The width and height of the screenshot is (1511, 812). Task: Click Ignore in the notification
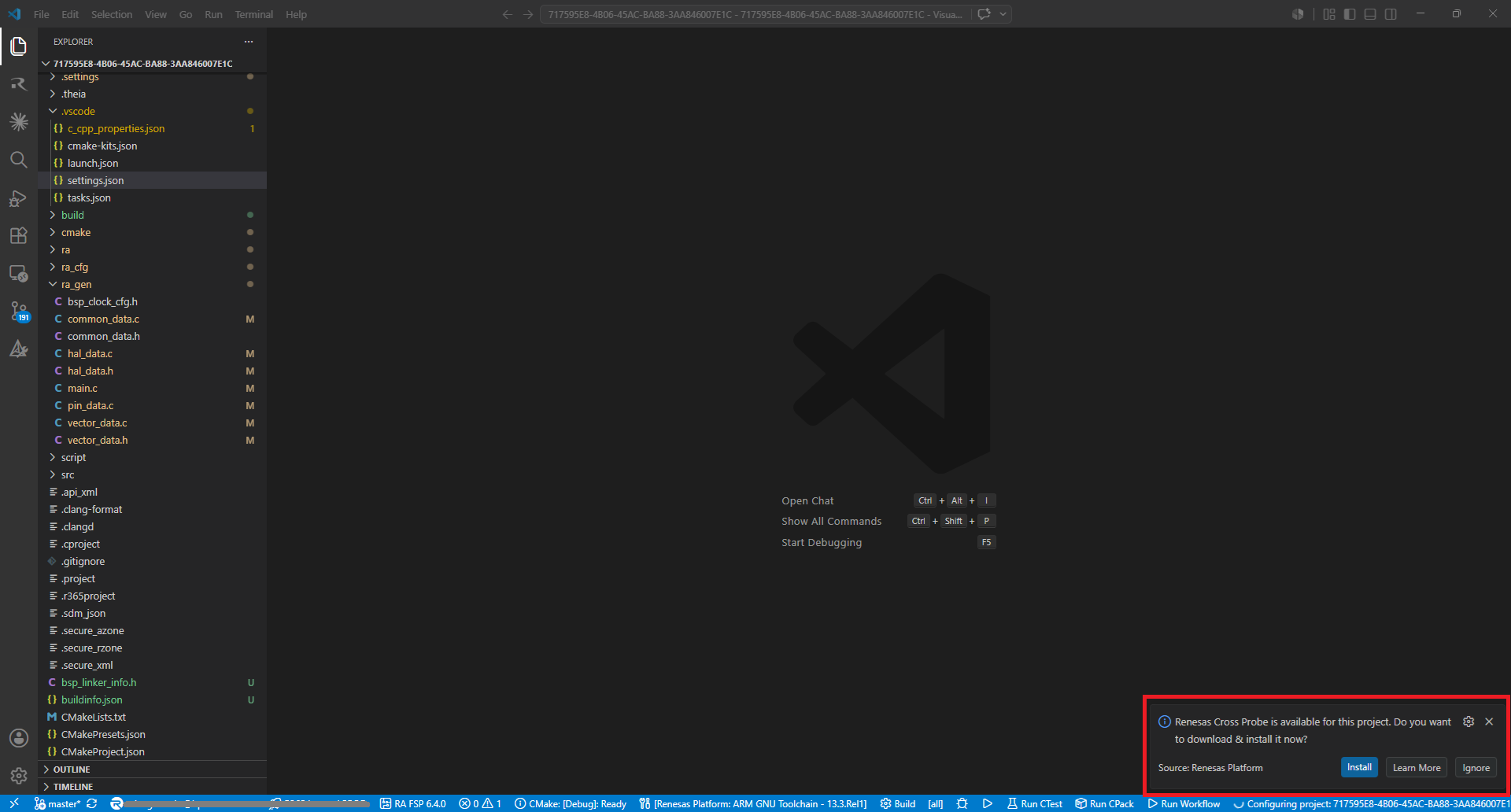point(1476,767)
